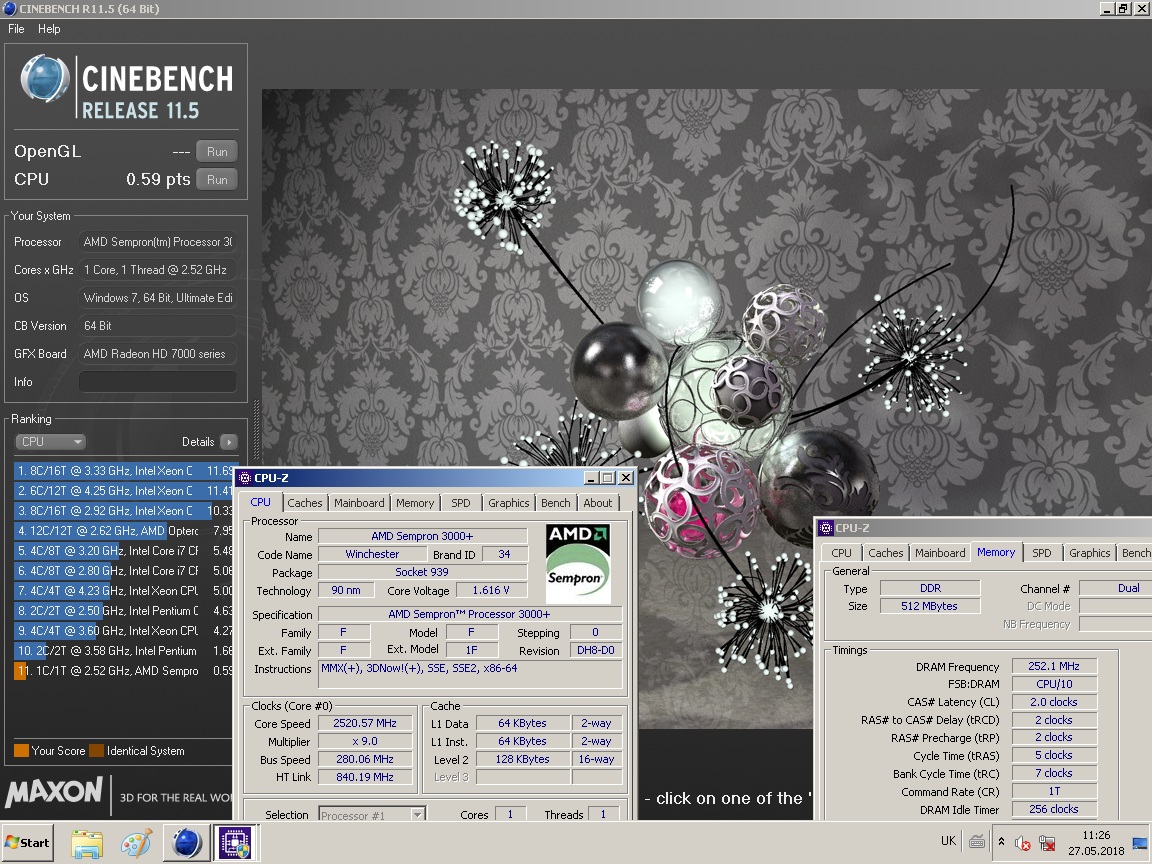Viewport: 1152px width, 864px height.
Task: Click the Info input field
Action: (x=157, y=382)
